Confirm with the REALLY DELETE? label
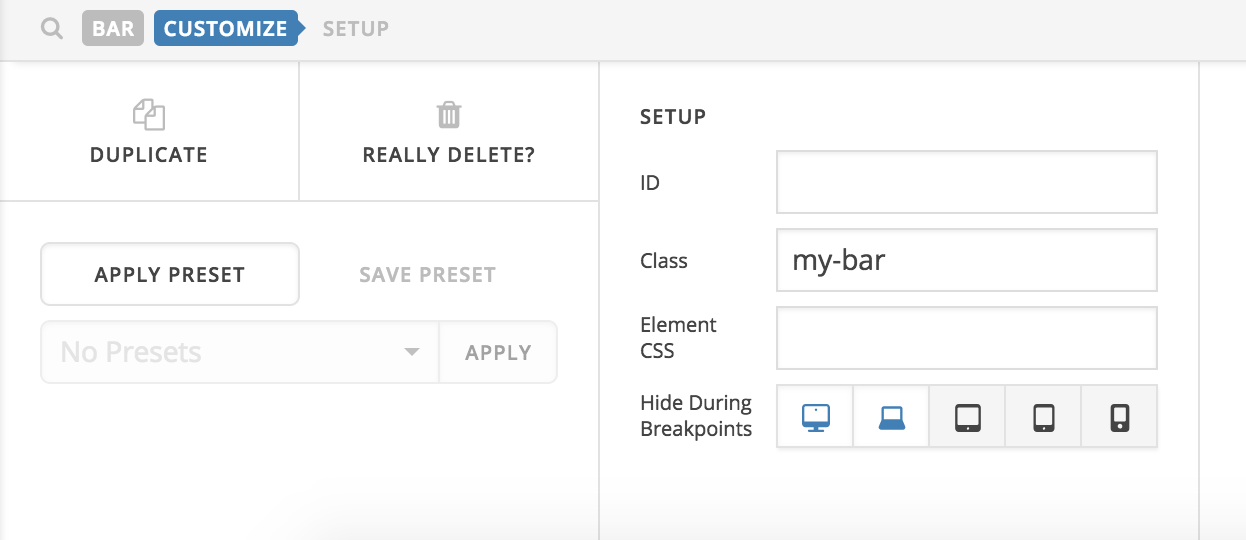 [x=449, y=155]
